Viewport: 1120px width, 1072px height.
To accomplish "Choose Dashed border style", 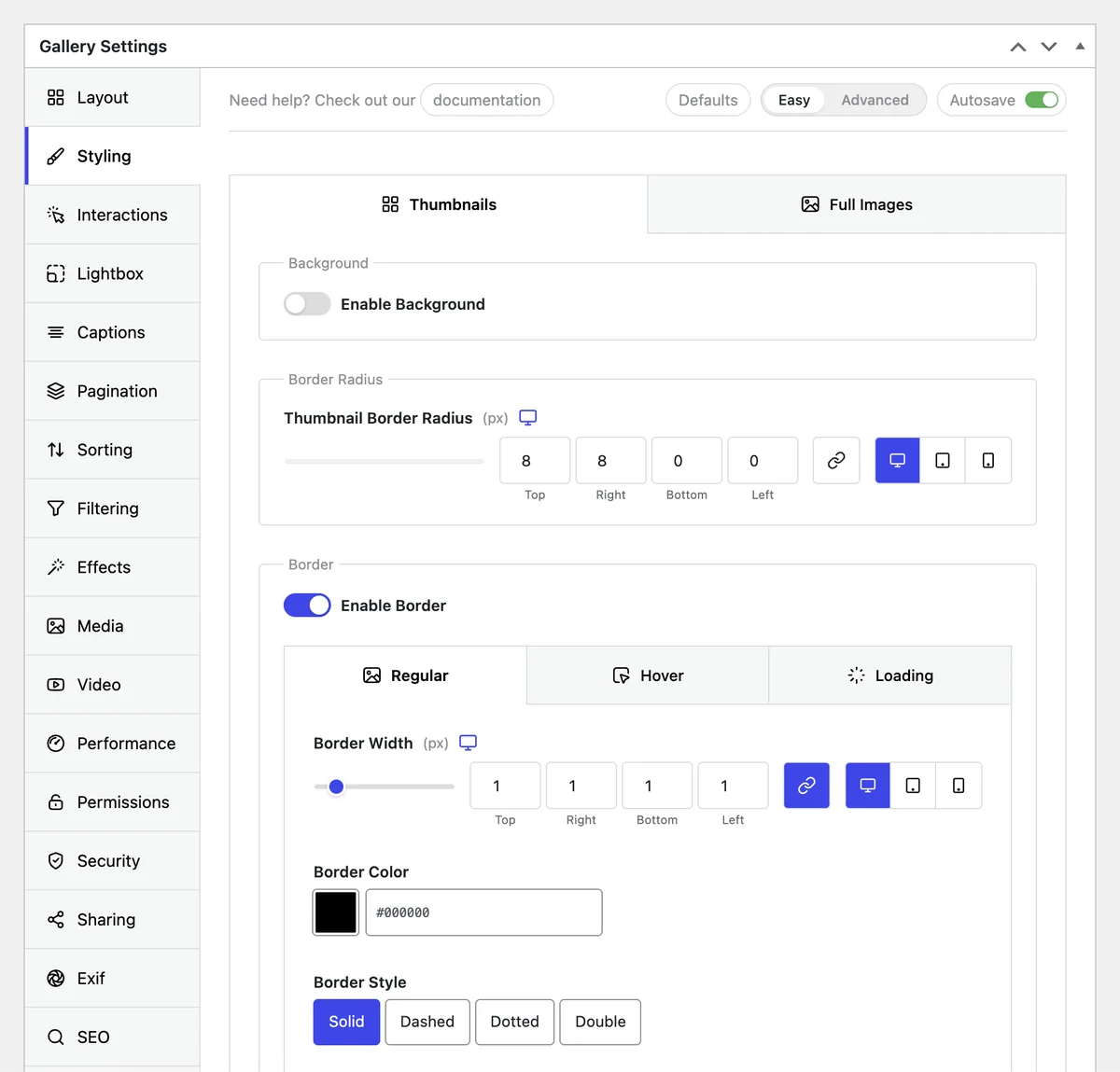I will pyautogui.click(x=427, y=1022).
